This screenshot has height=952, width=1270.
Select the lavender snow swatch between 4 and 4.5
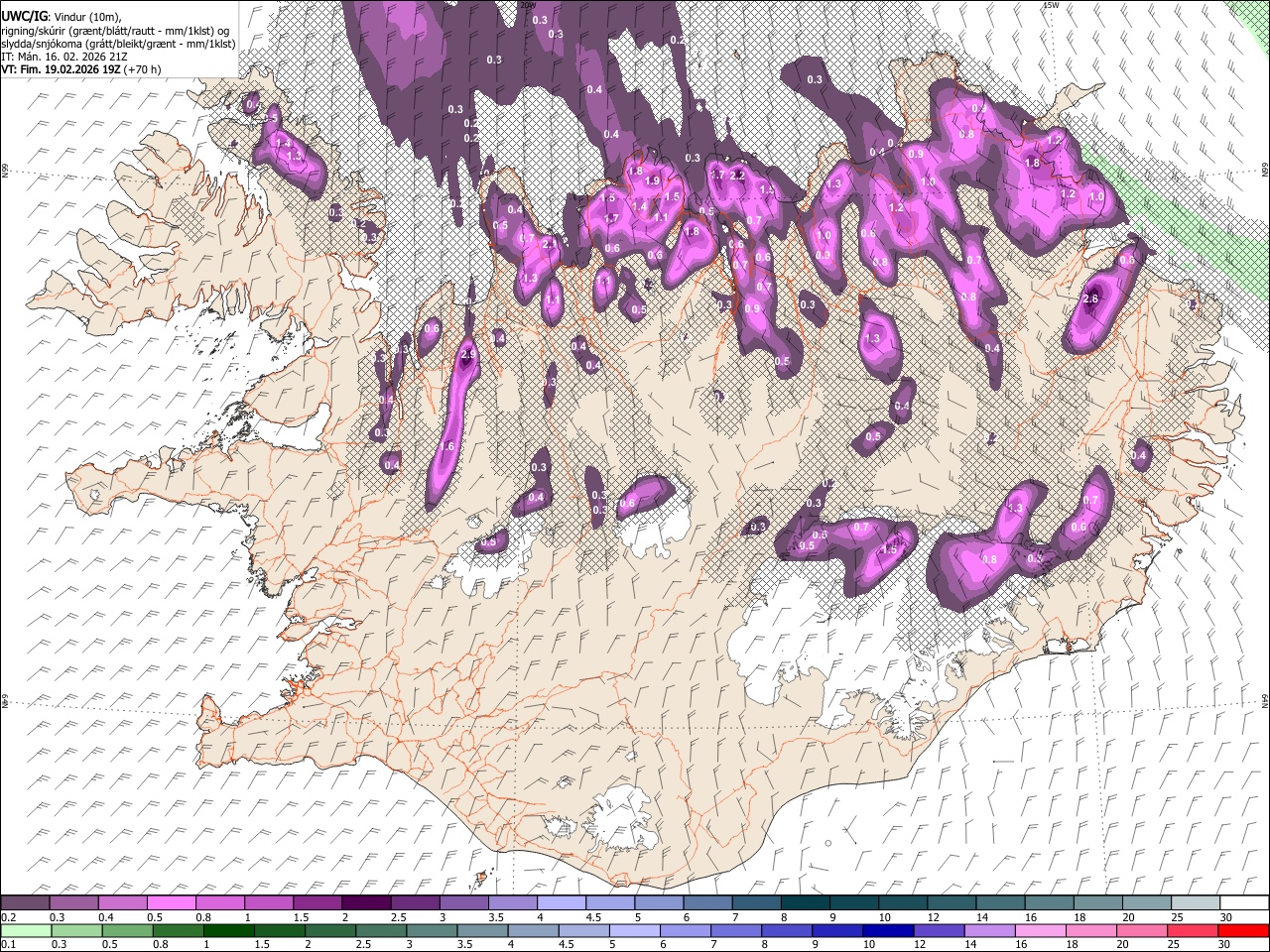tap(560, 903)
